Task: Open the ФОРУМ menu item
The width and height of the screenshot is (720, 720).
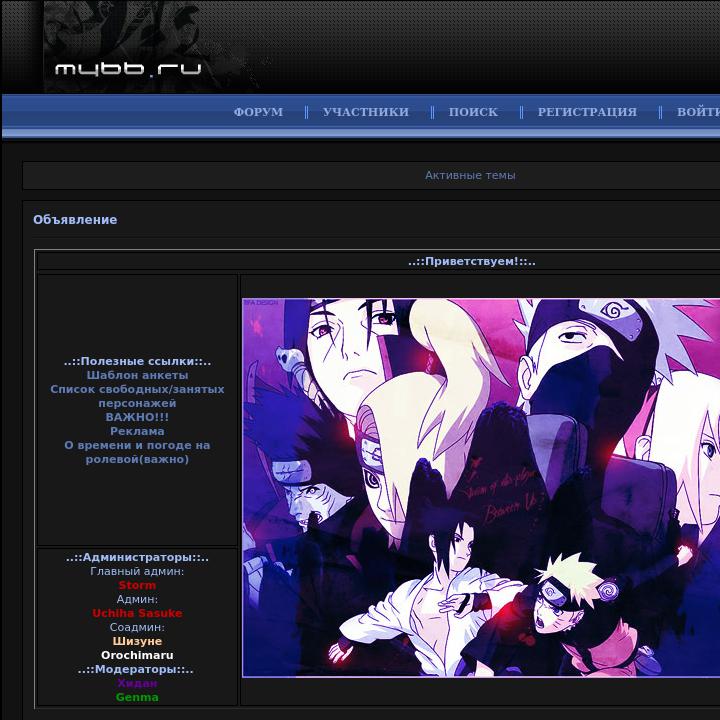Action: click(258, 112)
